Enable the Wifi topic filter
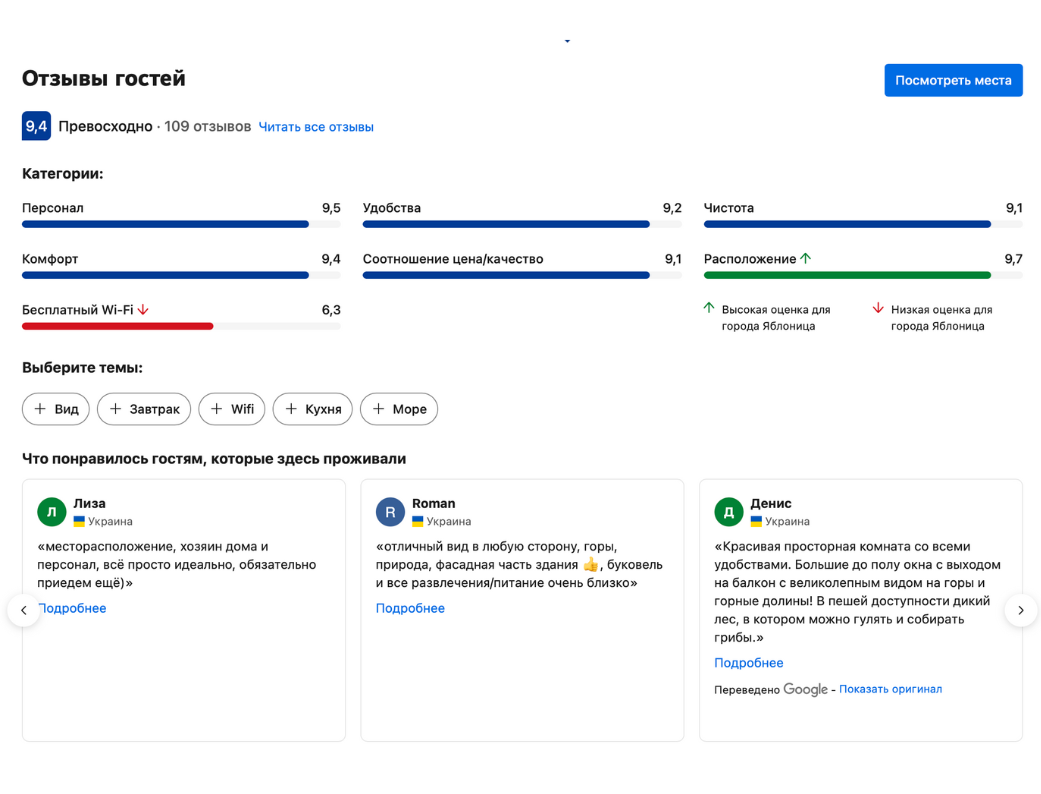 [x=231, y=409]
